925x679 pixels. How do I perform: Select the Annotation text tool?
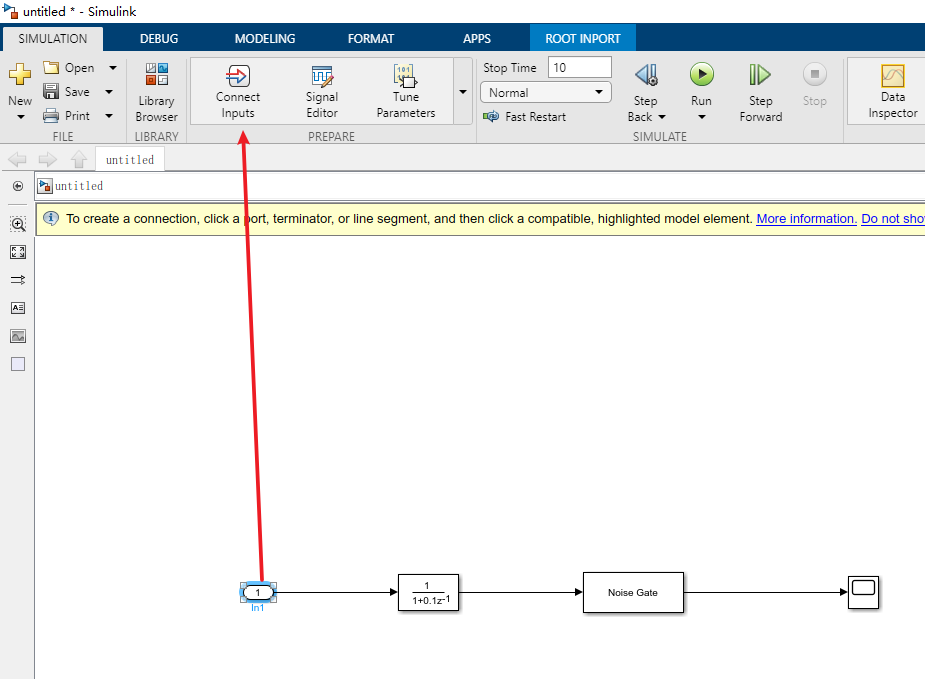click(x=18, y=308)
